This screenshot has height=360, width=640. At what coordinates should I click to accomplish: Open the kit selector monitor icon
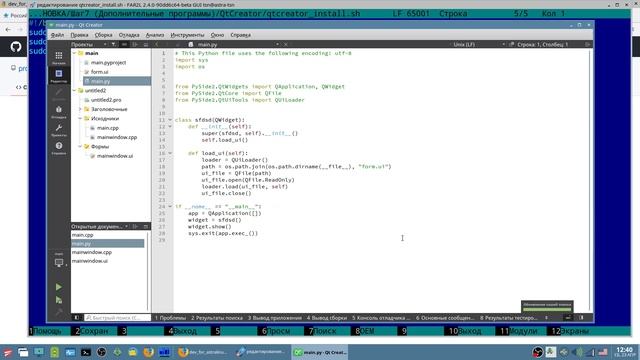pos(59,263)
